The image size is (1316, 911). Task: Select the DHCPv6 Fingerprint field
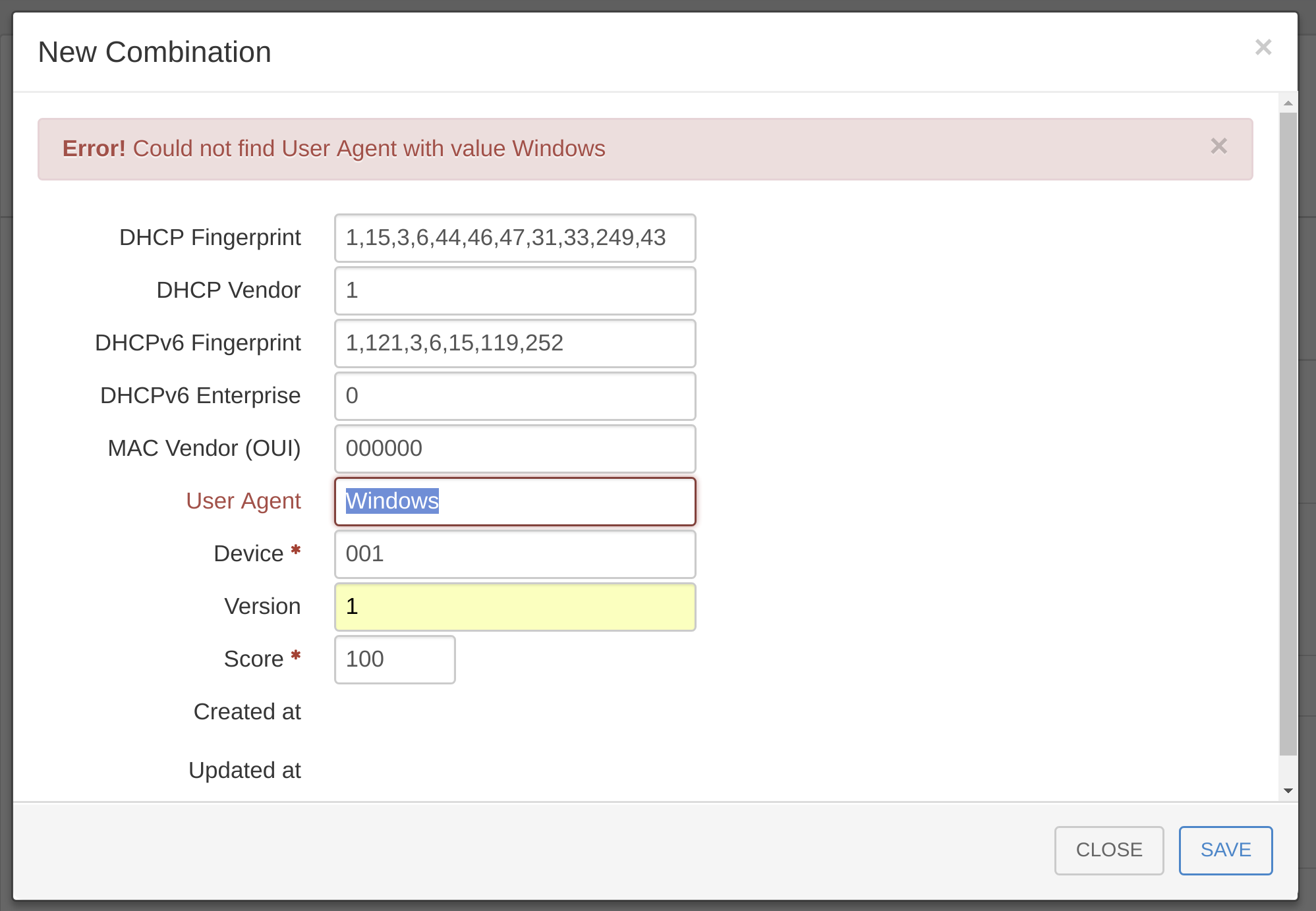(515, 343)
